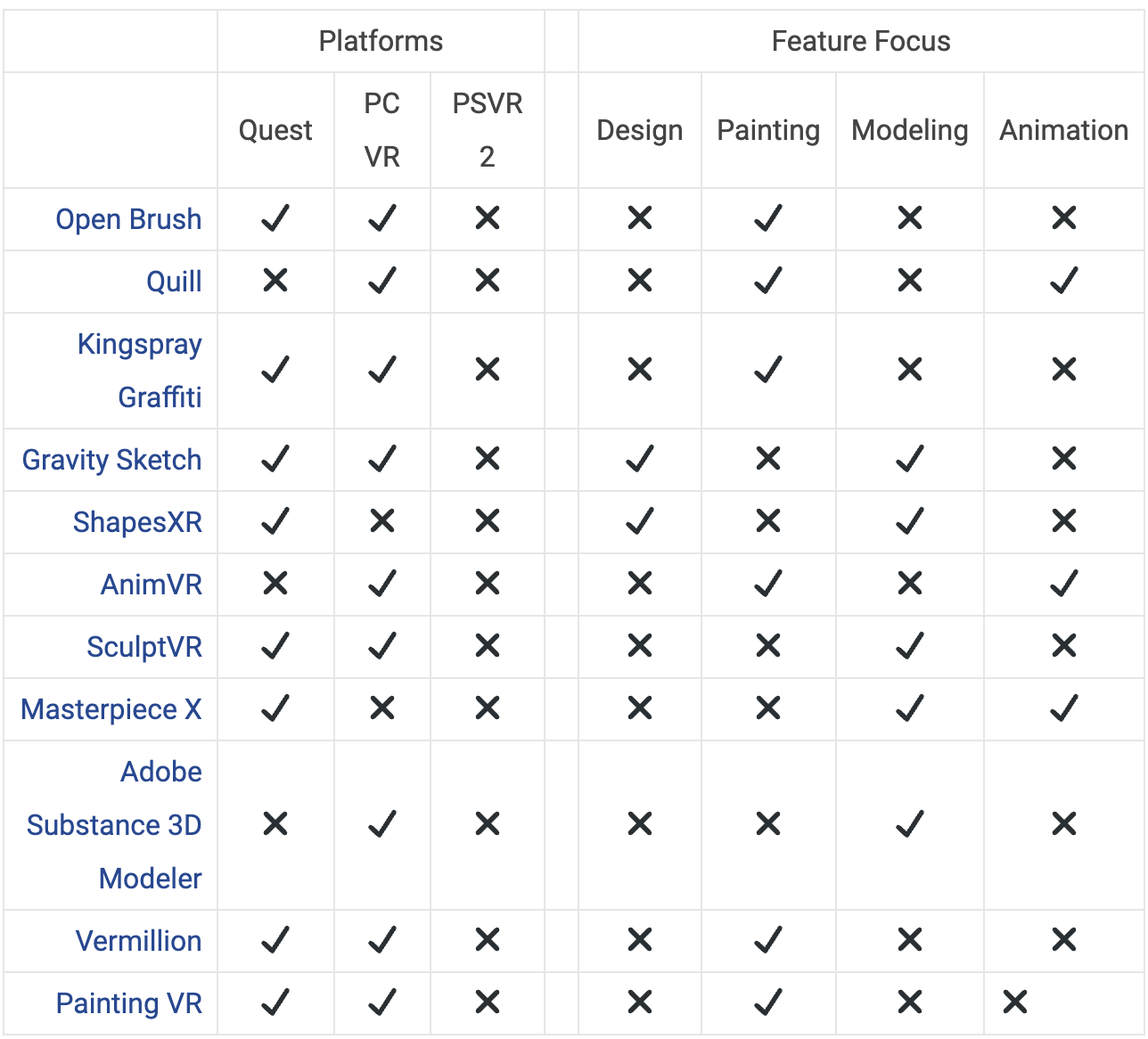Viewport: 1148px width, 1039px height.
Task: Click the Feature Focus column header
Action: (x=861, y=41)
